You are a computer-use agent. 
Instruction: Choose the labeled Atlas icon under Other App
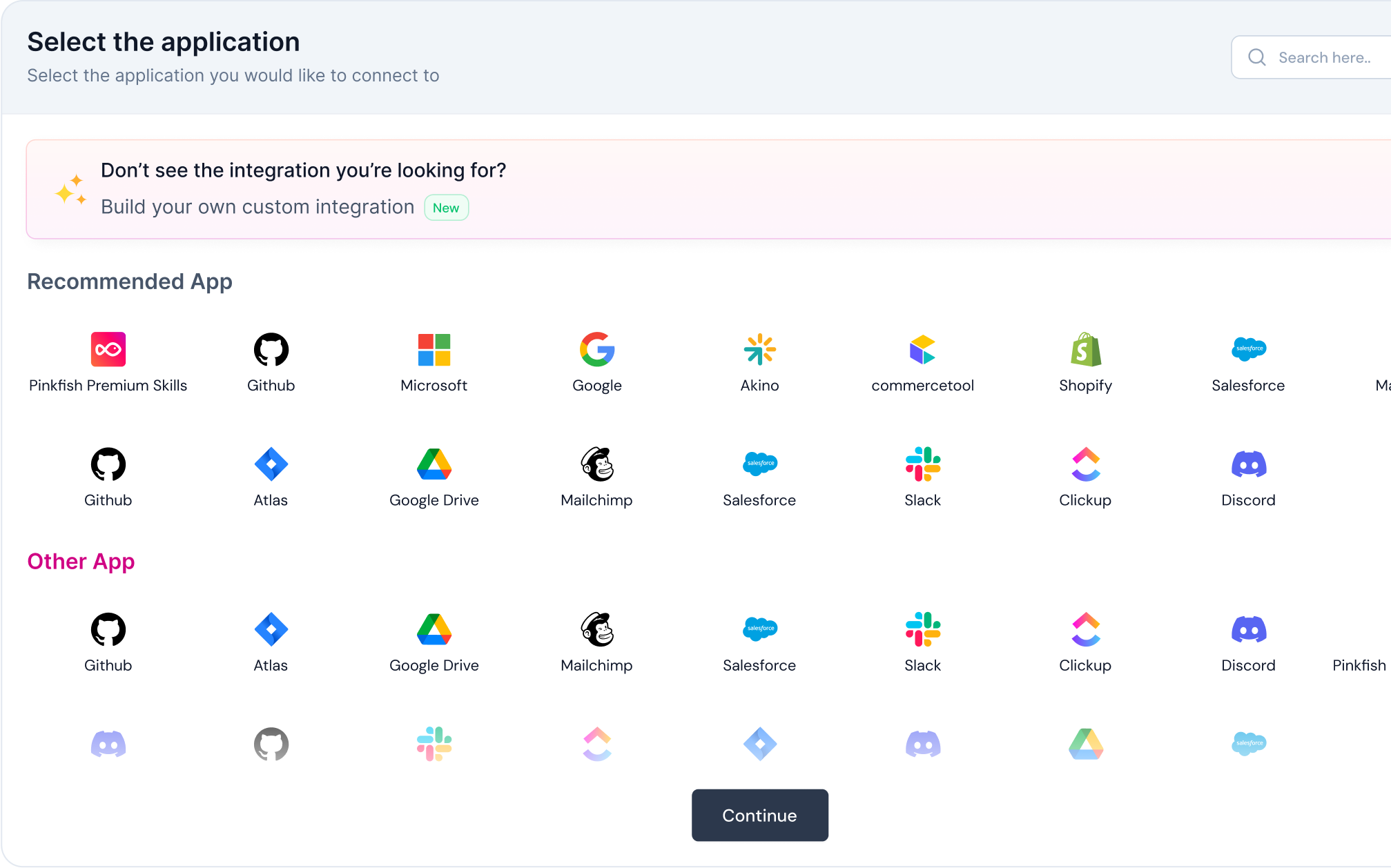pyautogui.click(x=271, y=629)
